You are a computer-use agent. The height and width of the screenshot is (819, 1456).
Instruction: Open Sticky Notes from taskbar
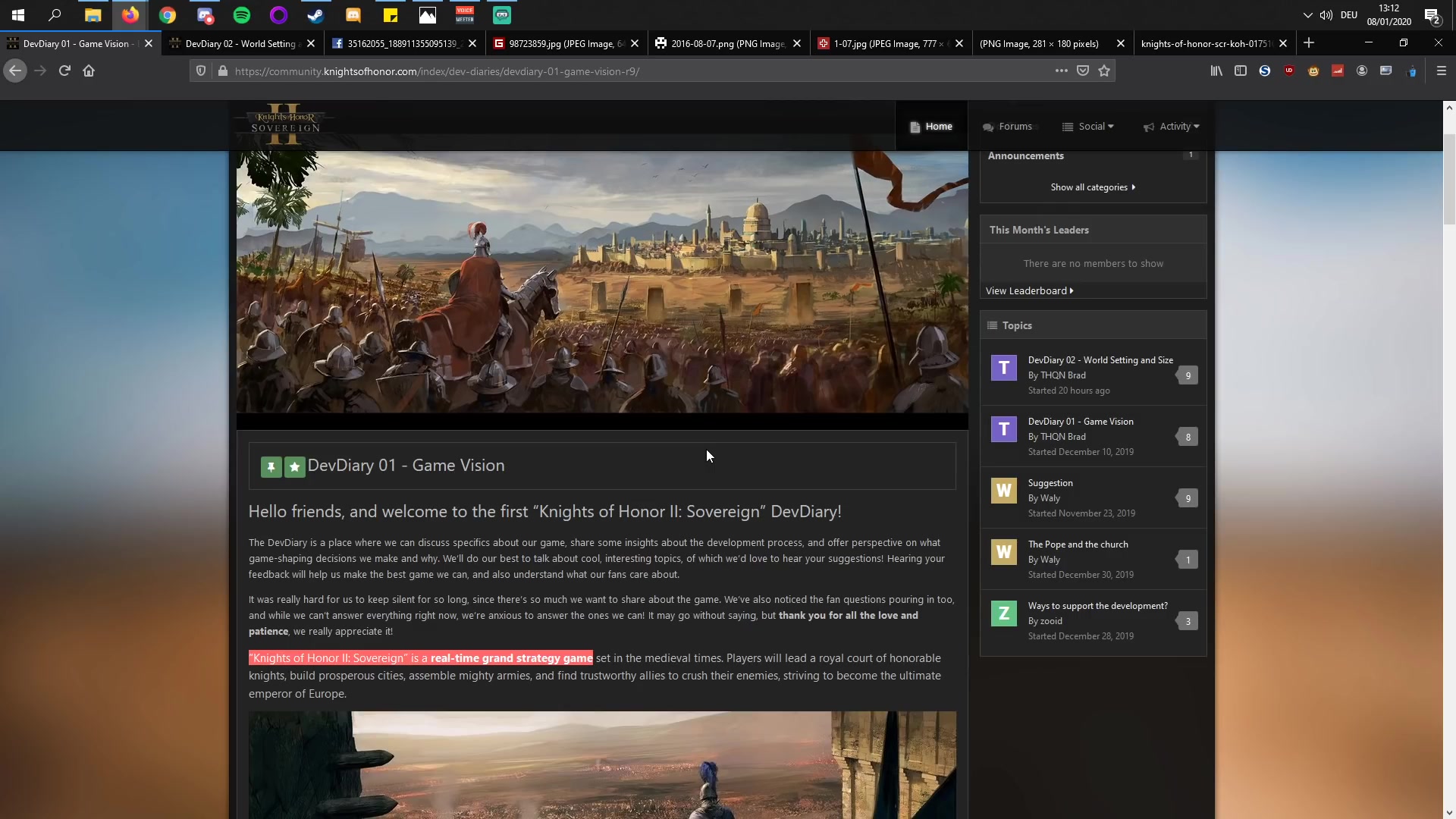[x=391, y=14]
